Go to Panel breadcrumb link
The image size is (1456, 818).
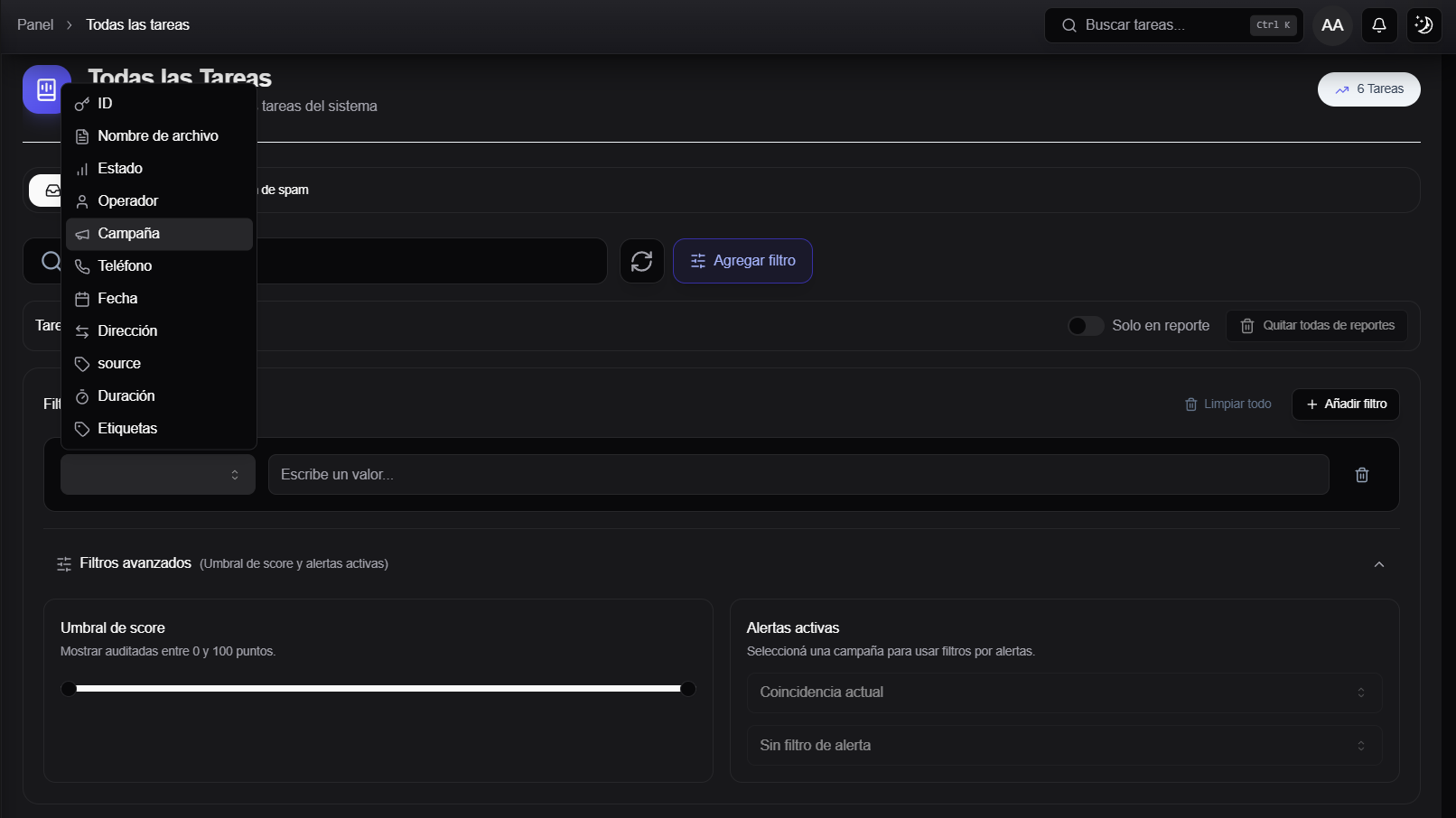tap(35, 25)
